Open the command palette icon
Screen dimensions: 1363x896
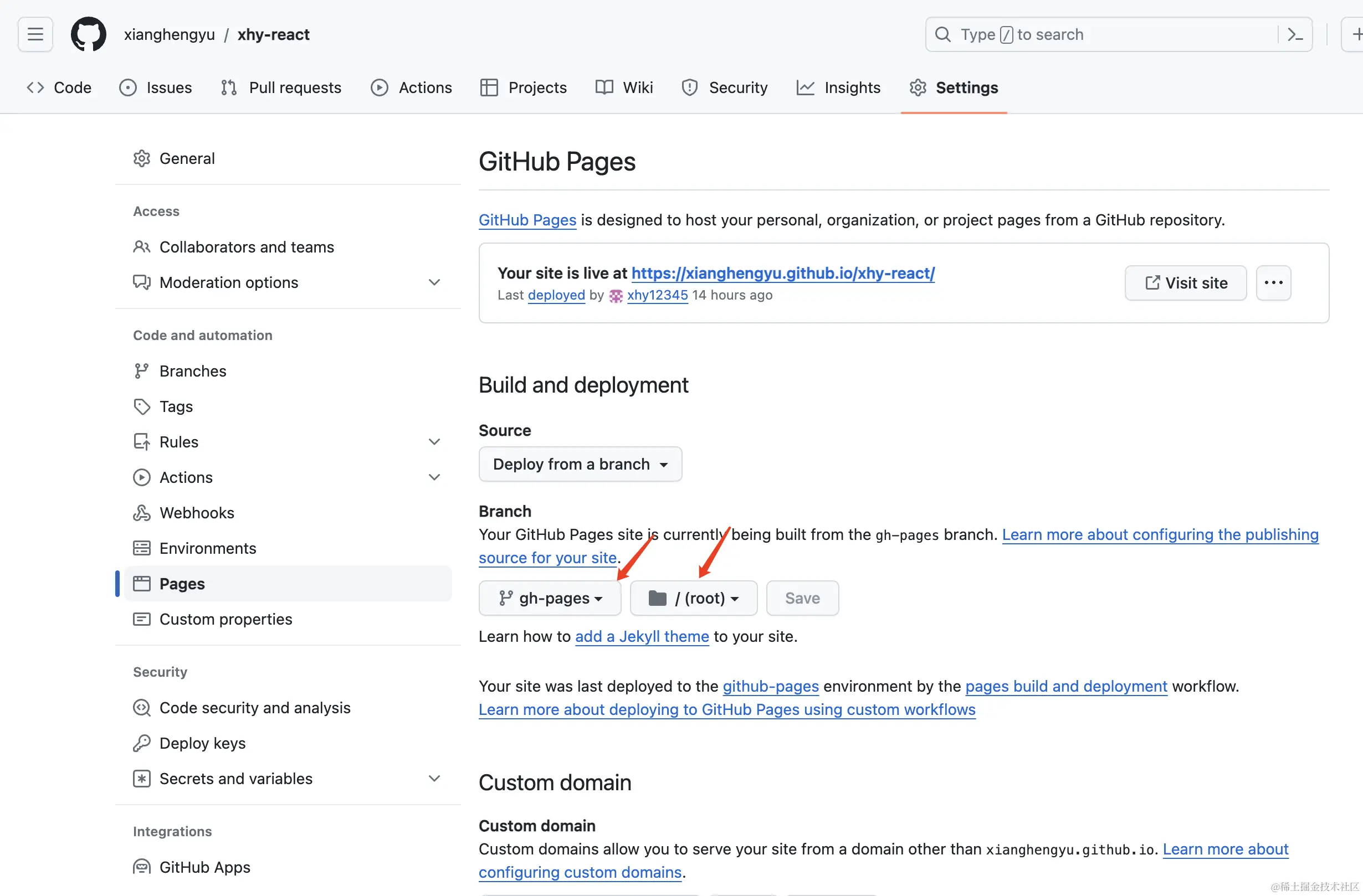[1295, 34]
